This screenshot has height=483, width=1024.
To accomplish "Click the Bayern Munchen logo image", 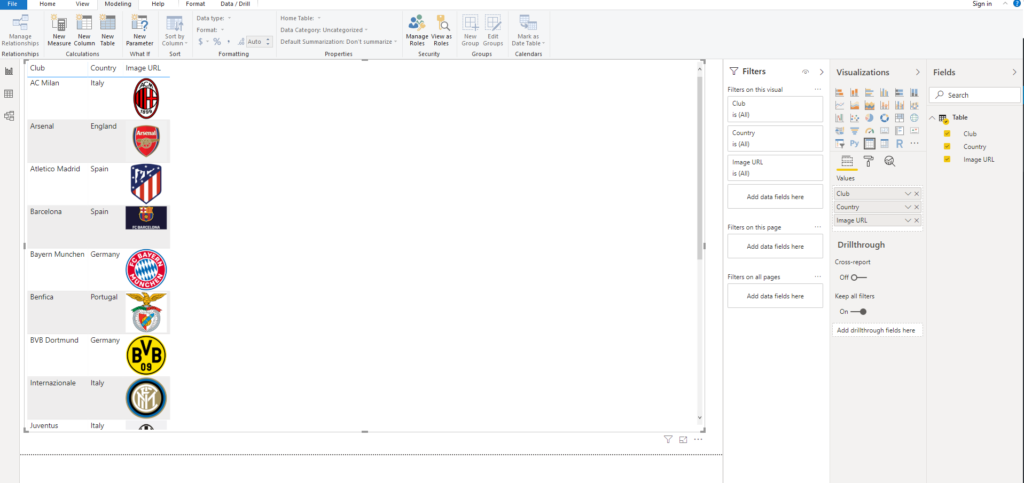I will pyautogui.click(x=146, y=269).
